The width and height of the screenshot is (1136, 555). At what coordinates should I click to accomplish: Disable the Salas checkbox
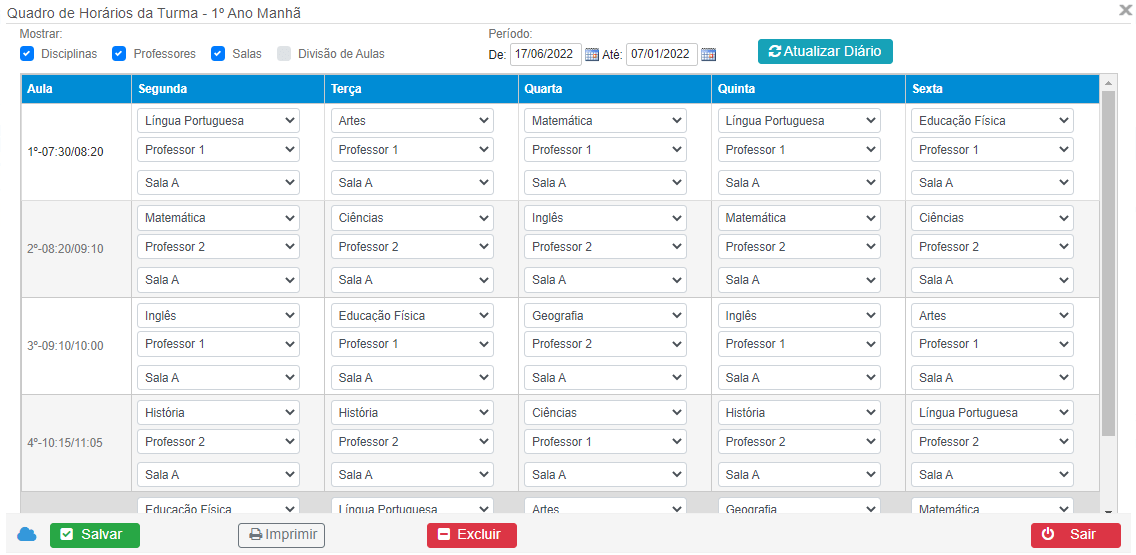pos(218,54)
